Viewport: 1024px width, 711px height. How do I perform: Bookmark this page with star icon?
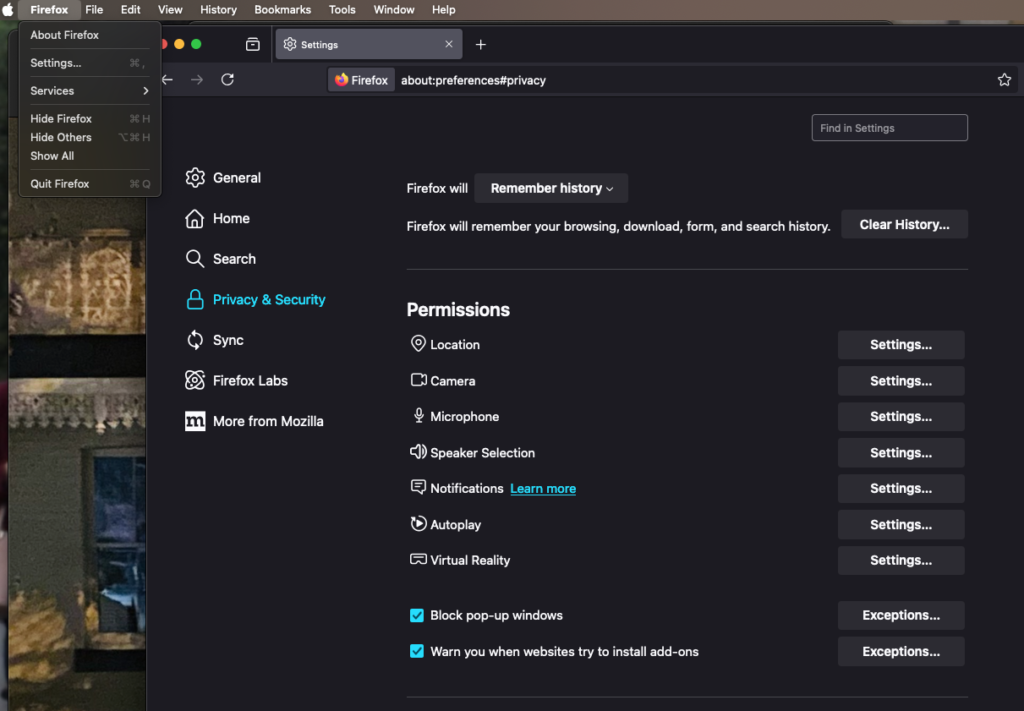coord(1004,80)
